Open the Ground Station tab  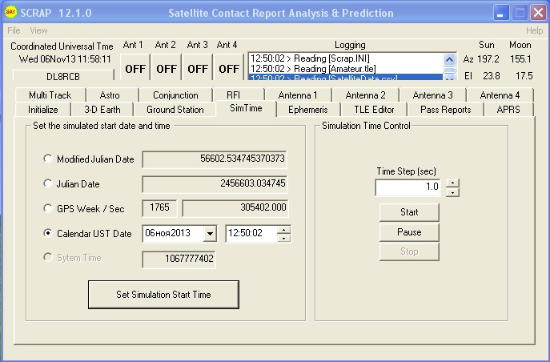coord(175,109)
